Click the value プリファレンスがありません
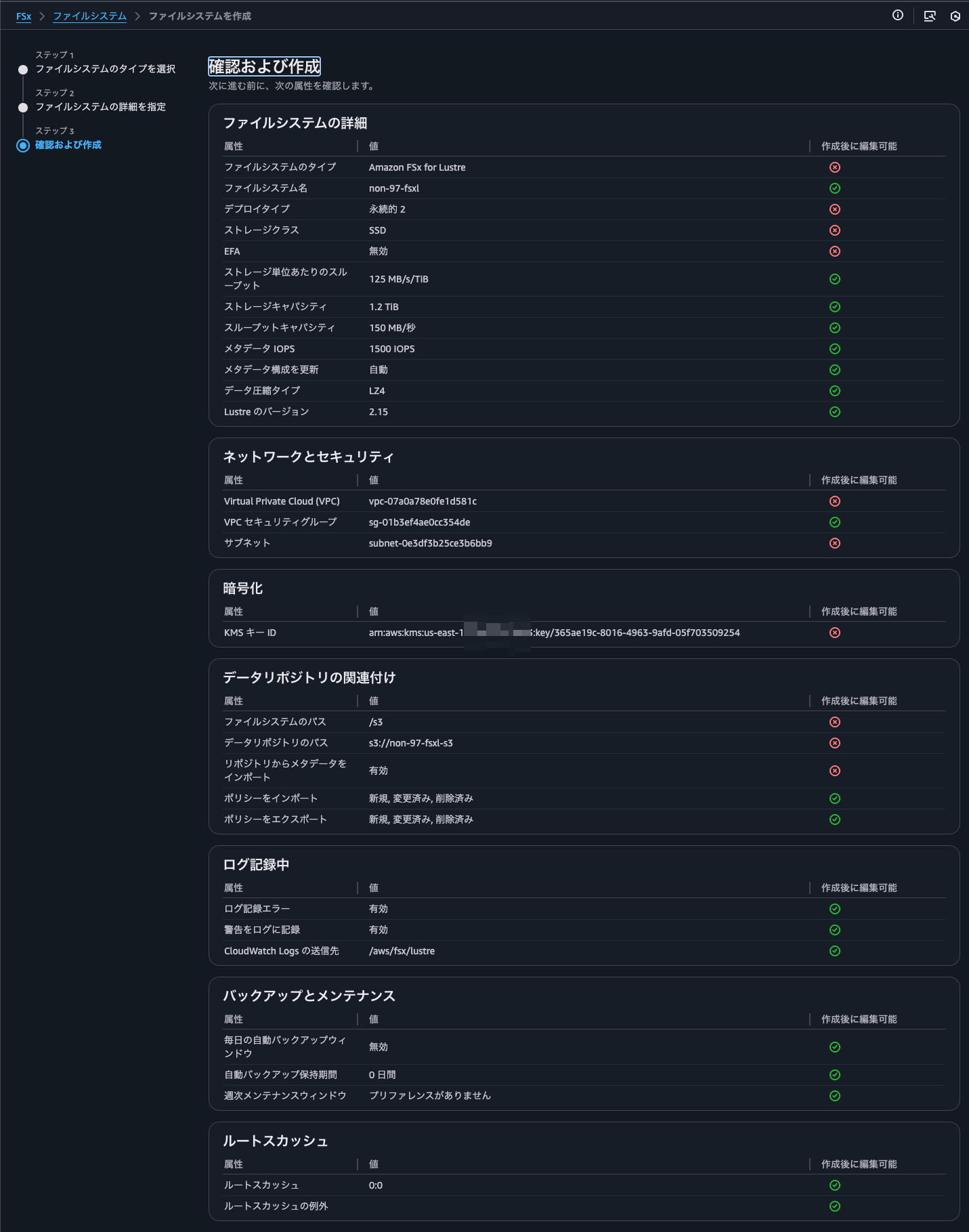969x1232 pixels. (430, 1096)
